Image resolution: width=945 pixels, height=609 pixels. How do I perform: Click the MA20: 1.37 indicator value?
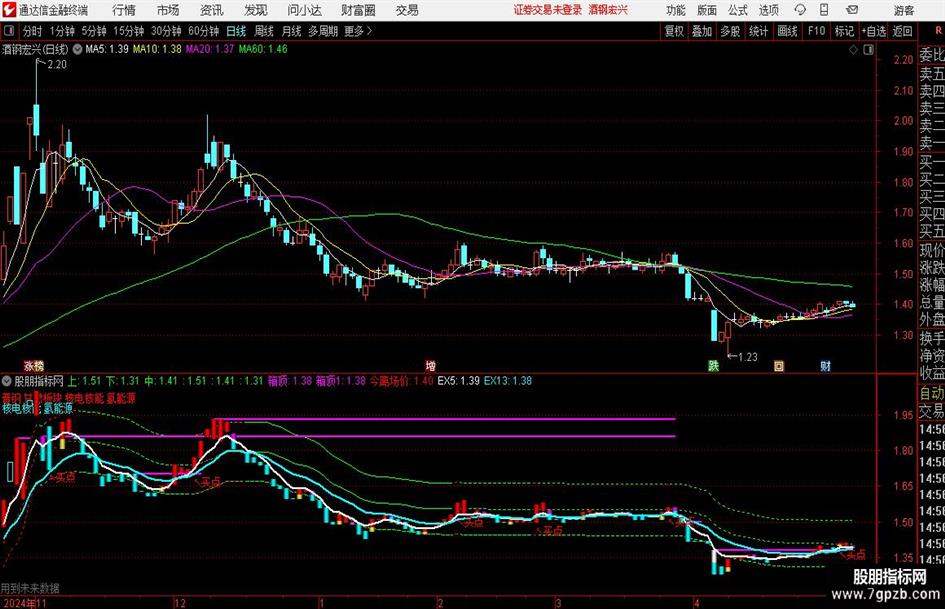tap(210, 49)
